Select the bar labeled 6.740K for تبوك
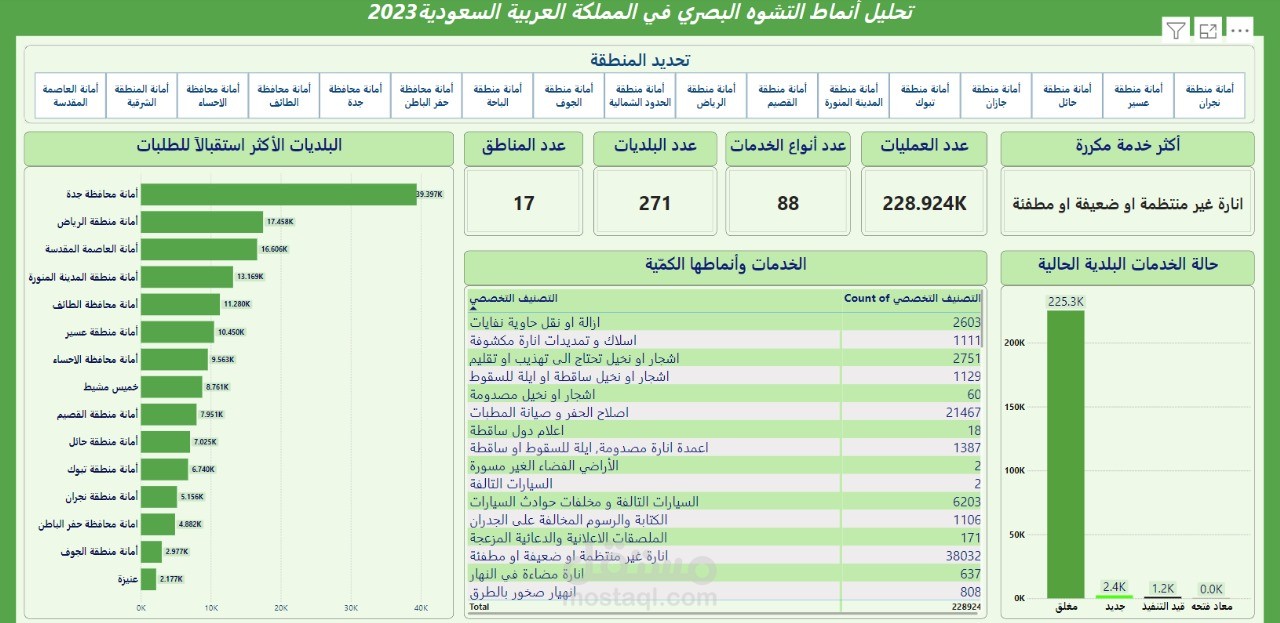Viewport: 1280px width, 623px height. tap(164, 469)
